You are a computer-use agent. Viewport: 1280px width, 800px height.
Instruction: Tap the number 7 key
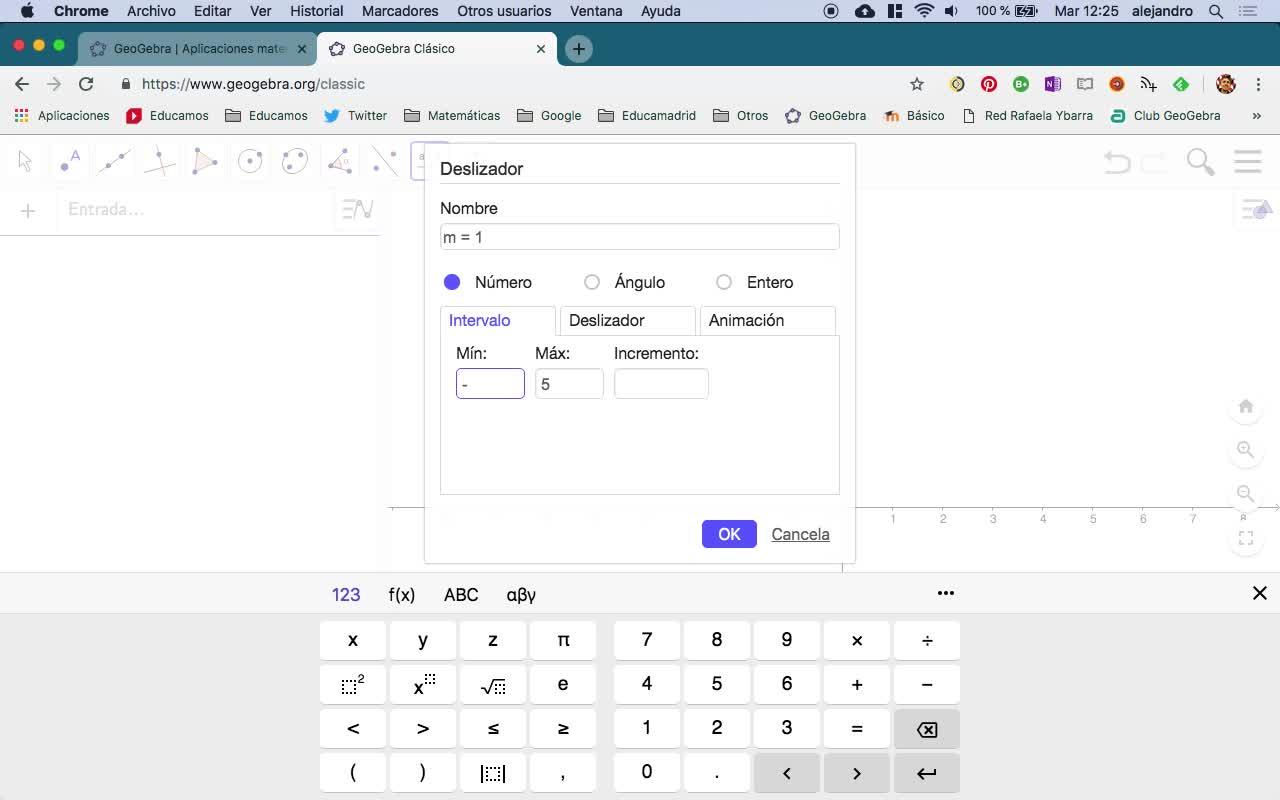tap(647, 640)
